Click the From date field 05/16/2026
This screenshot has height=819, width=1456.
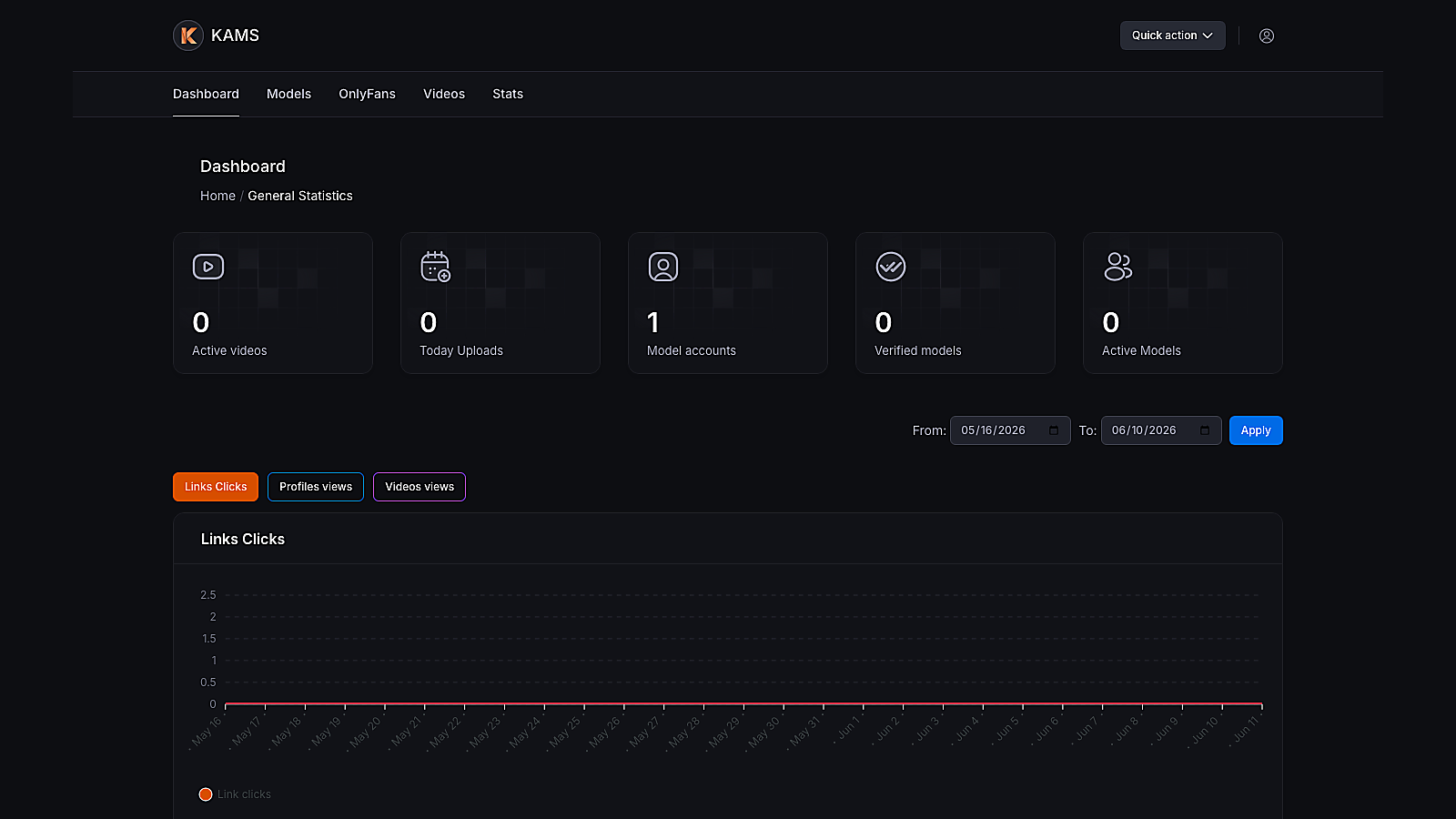(1010, 430)
